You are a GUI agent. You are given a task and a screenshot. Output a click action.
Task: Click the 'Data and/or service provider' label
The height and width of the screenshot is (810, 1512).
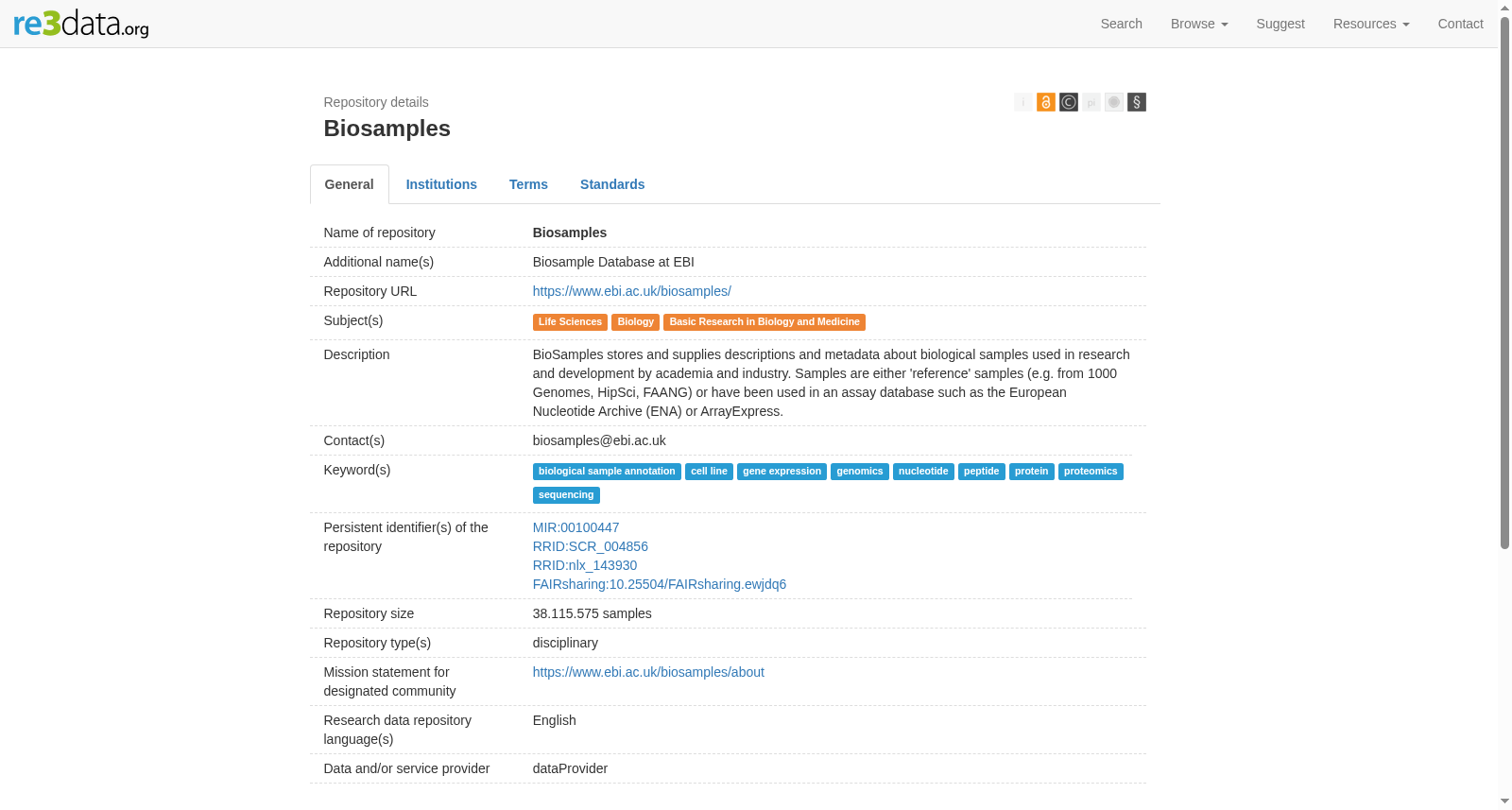pyautogui.click(x=406, y=768)
